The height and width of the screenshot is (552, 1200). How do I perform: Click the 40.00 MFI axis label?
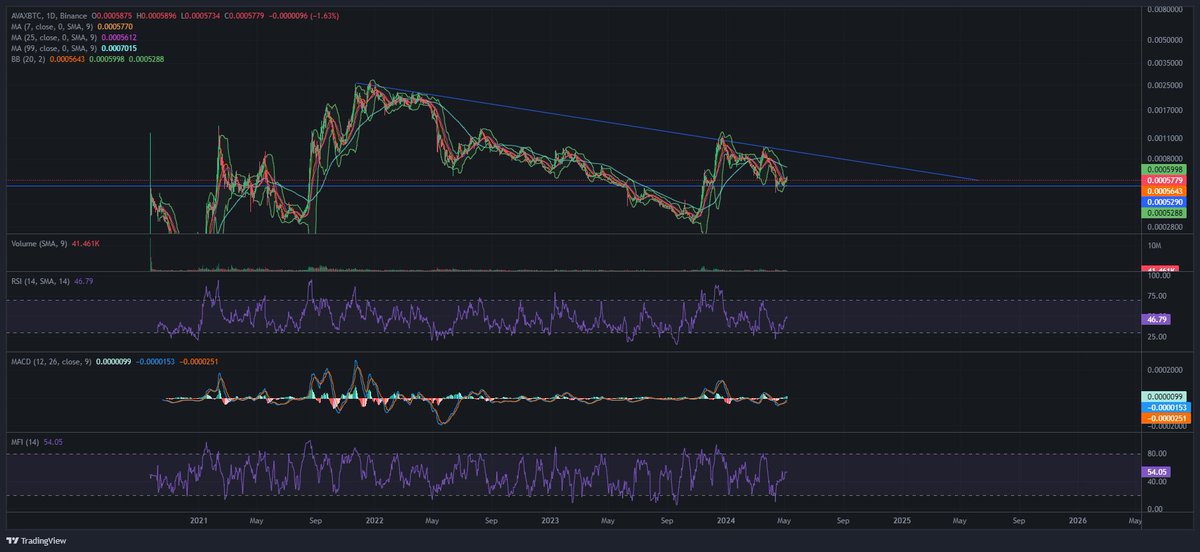click(1156, 481)
